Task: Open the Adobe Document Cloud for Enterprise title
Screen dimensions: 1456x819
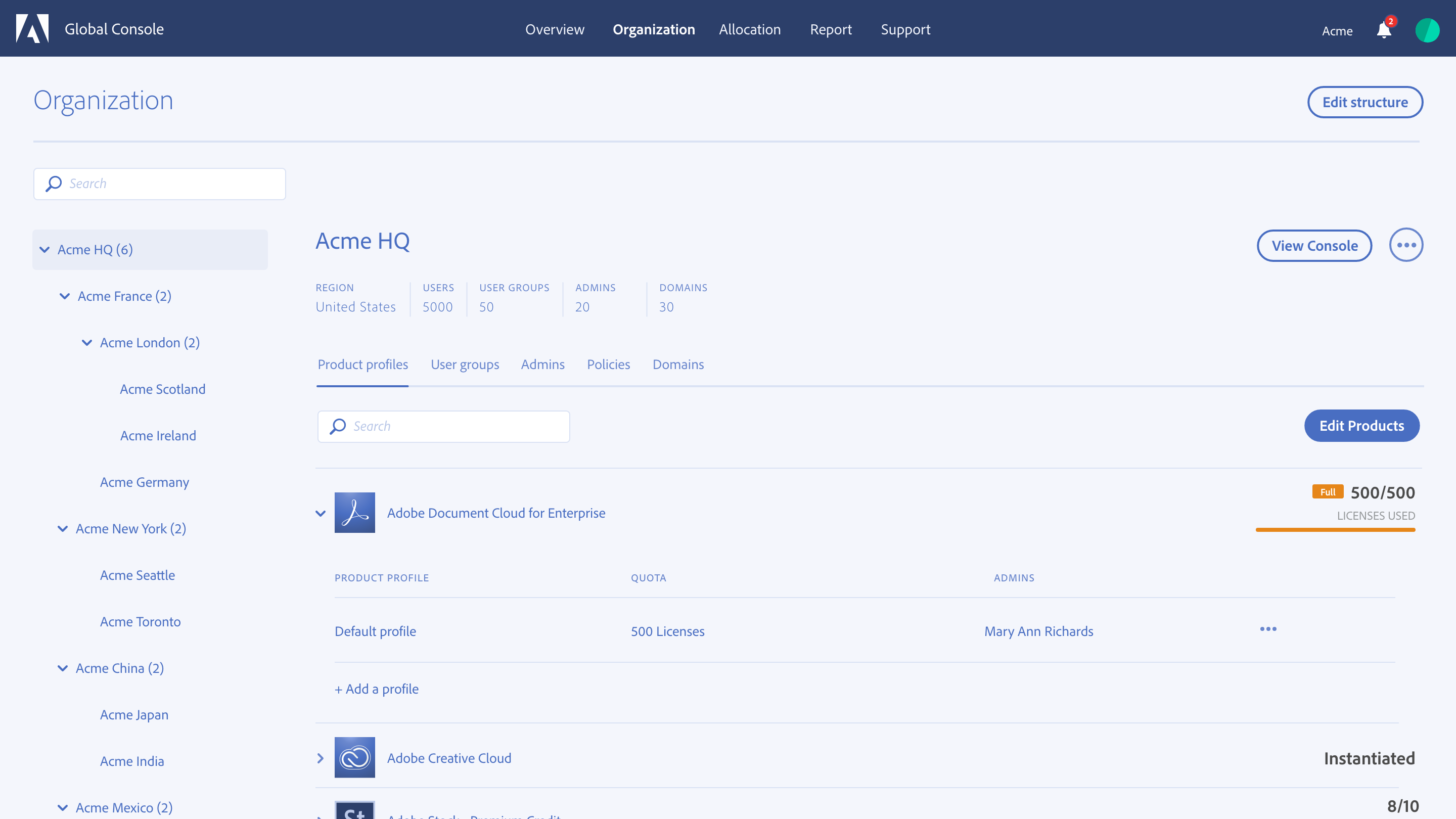Action: (495, 513)
